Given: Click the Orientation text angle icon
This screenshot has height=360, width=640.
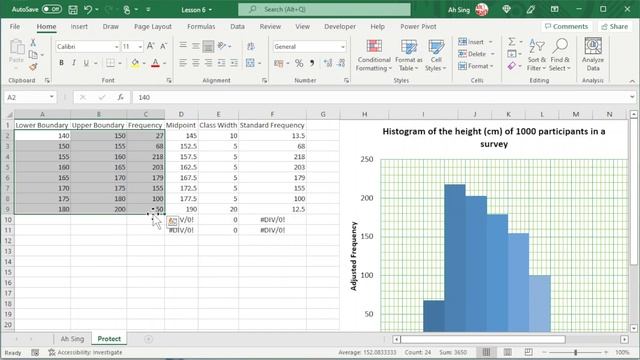Looking at the screenshot, I should pyautogui.click(x=222, y=46).
